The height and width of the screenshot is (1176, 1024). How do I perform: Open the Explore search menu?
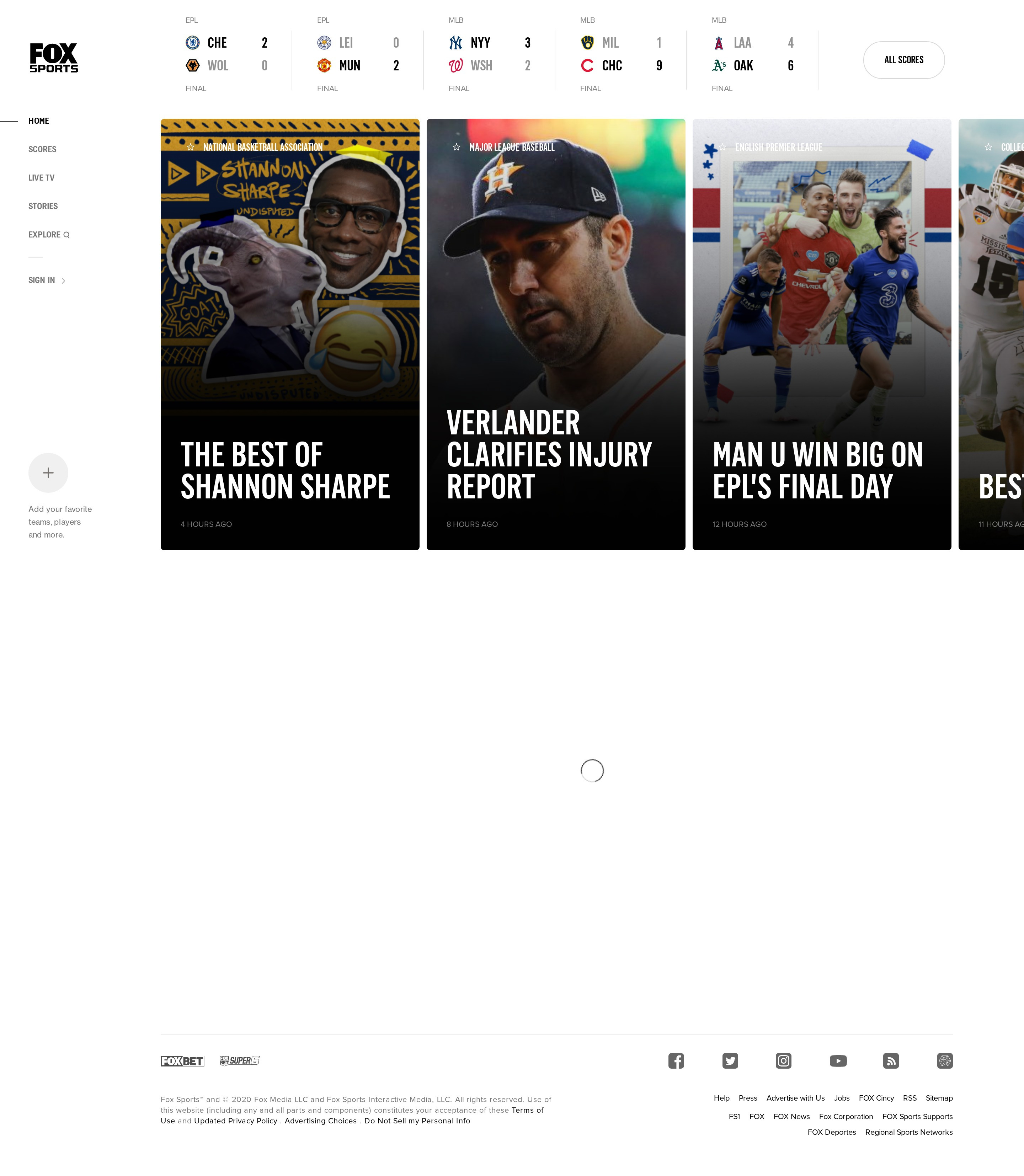tap(49, 235)
